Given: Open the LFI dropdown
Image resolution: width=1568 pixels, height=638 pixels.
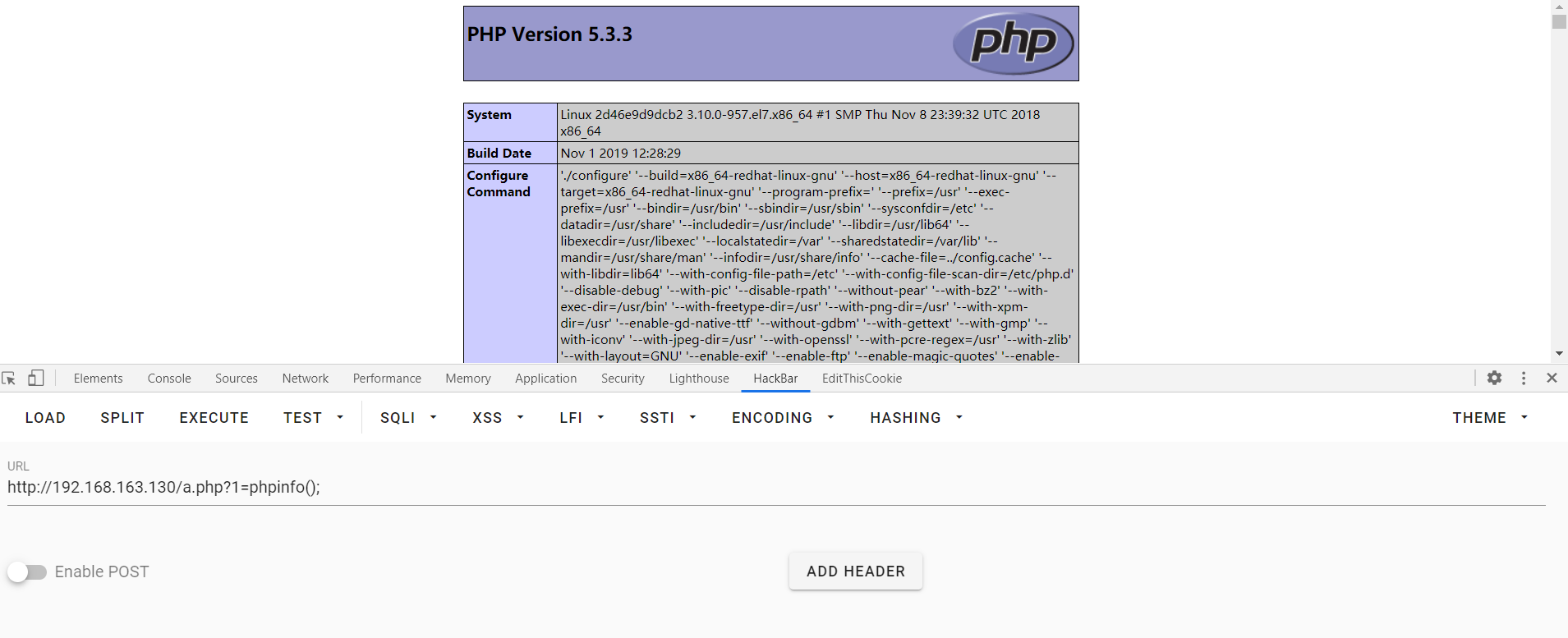Looking at the screenshot, I should pyautogui.click(x=582, y=417).
